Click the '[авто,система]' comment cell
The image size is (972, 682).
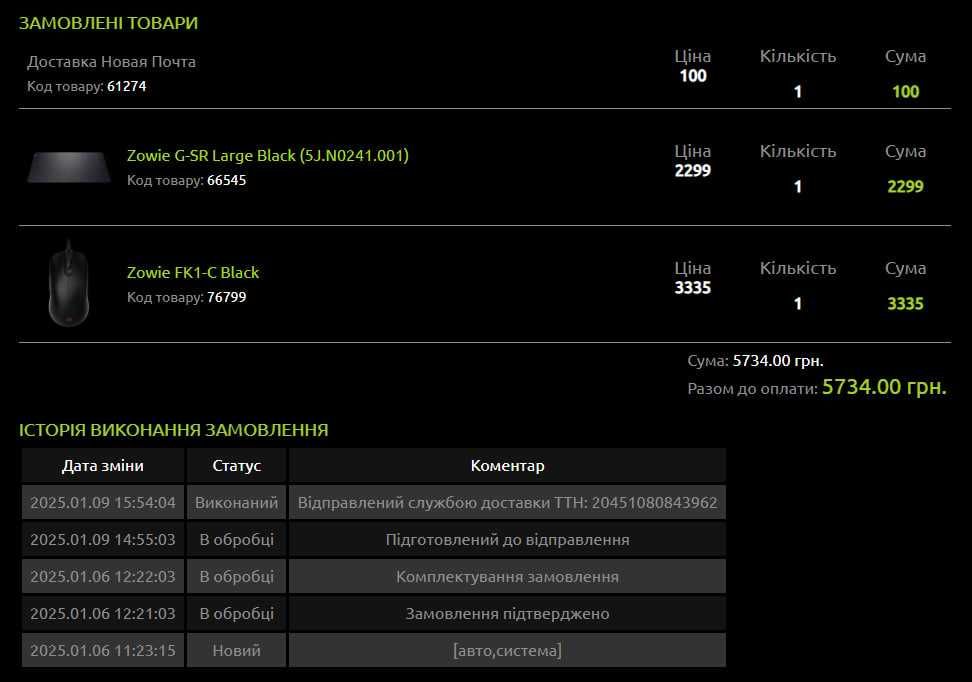tap(507, 650)
